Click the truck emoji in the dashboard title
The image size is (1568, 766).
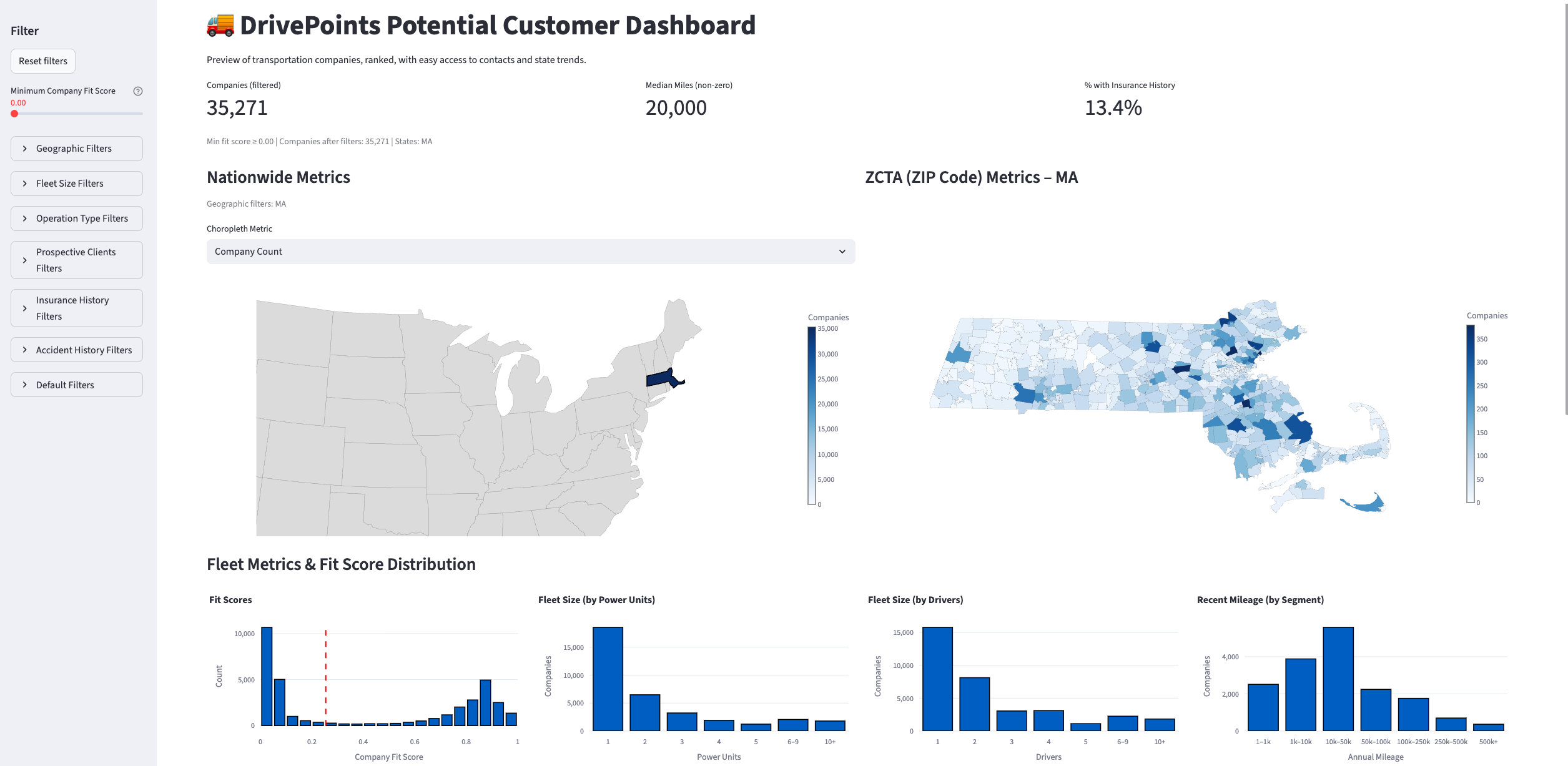click(x=219, y=25)
